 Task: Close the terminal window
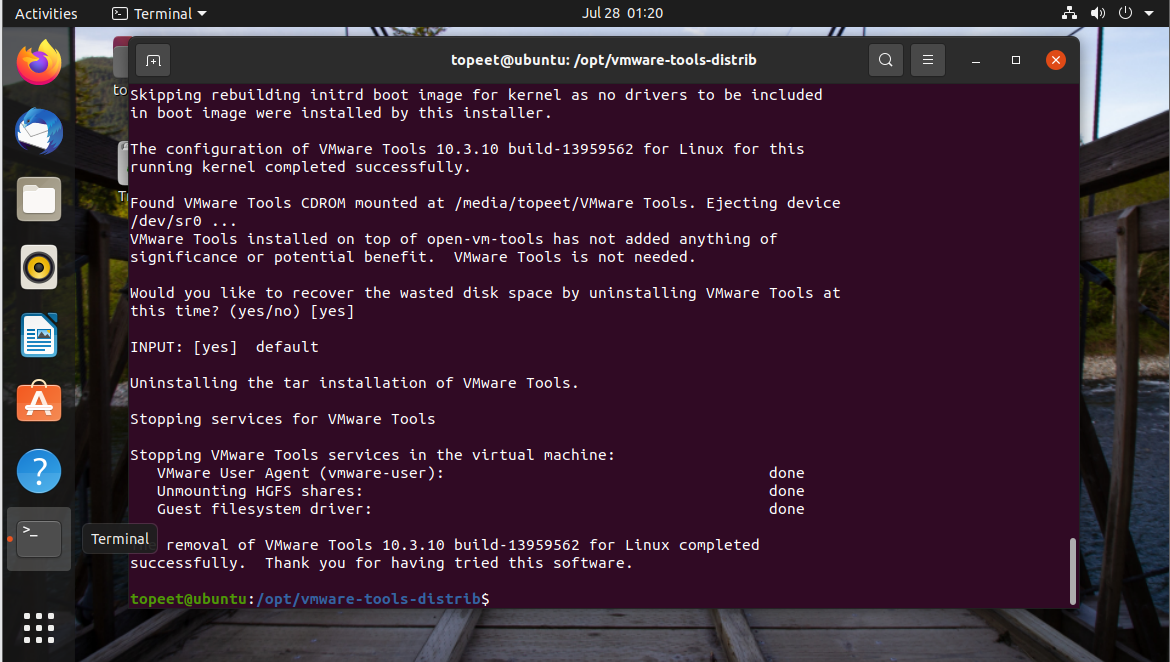(x=1056, y=60)
